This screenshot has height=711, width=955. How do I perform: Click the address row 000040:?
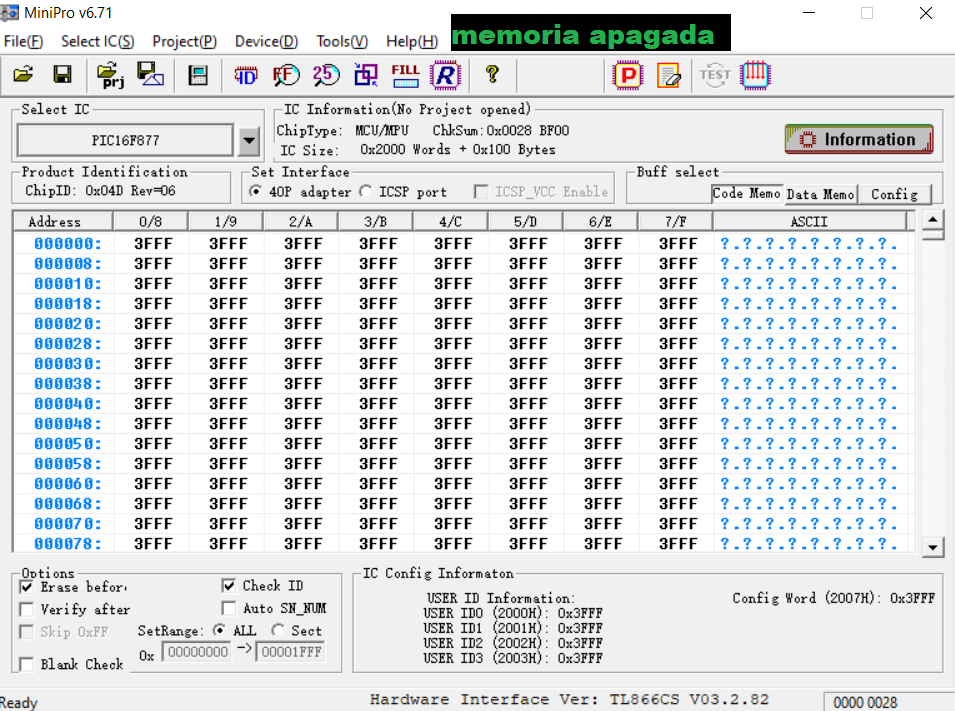pos(68,405)
